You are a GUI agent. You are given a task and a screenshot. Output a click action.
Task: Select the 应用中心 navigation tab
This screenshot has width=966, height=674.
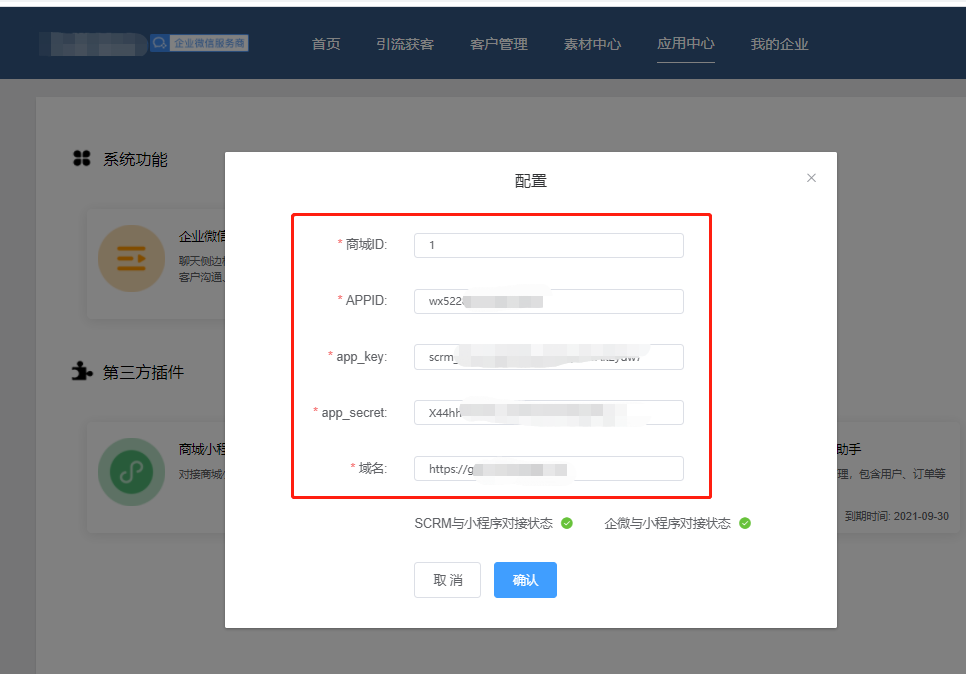pos(686,44)
